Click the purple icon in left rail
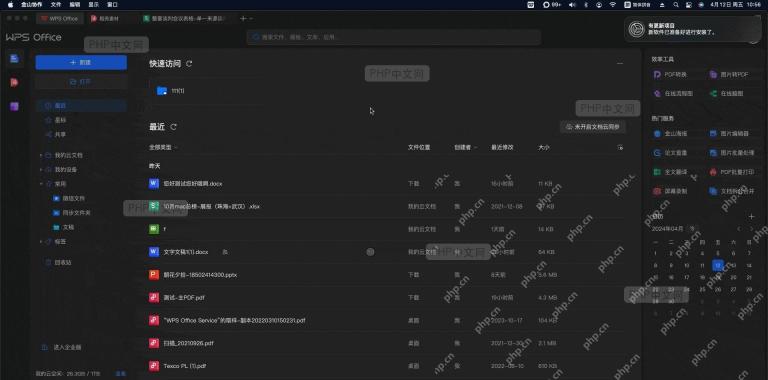 pos(14,106)
